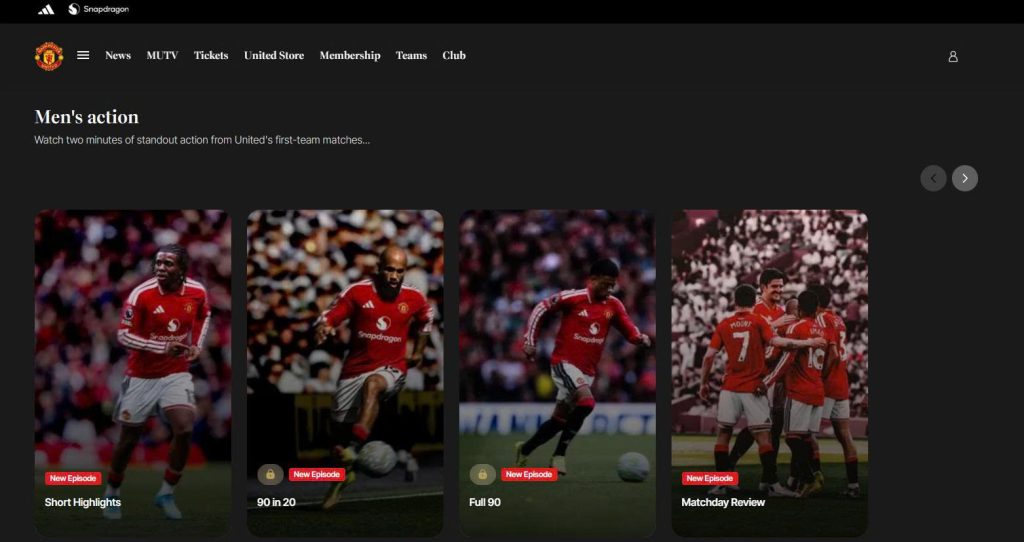Click the lock icon on Full 90
The width and height of the screenshot is (1024, 542).
click(483, 475)
